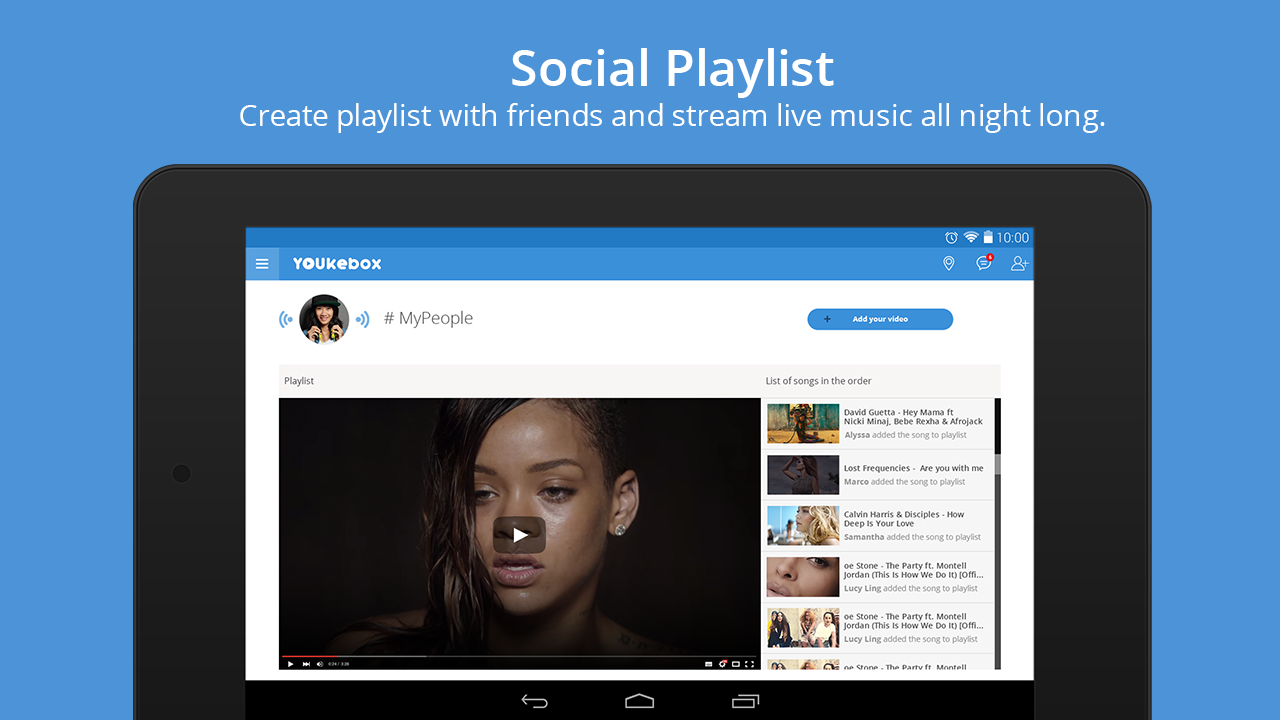Tap the battery status icon
Viewport: 1280px width, 720px height.
[x=988, y=238]
